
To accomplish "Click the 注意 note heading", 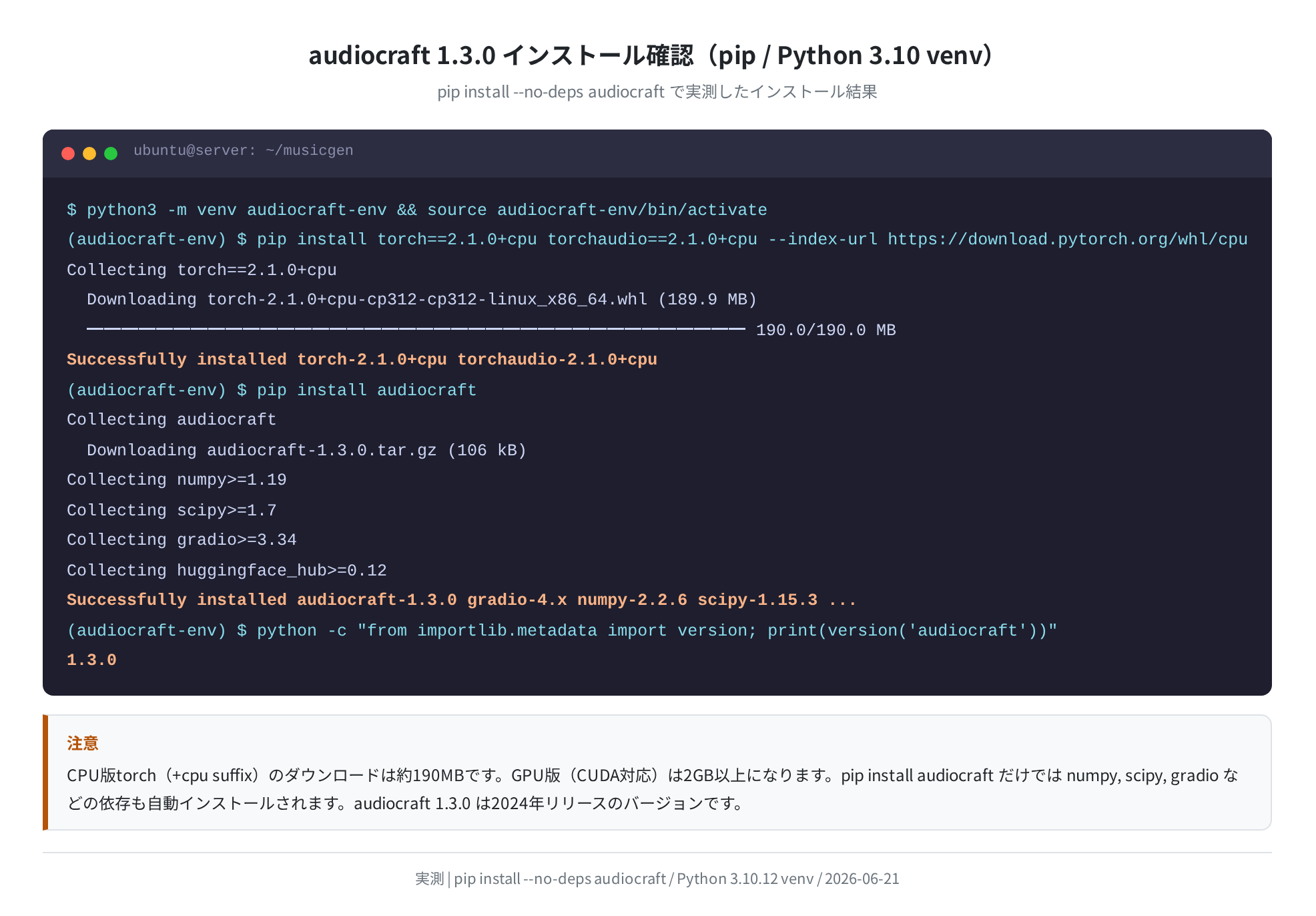I will point(83,743).
